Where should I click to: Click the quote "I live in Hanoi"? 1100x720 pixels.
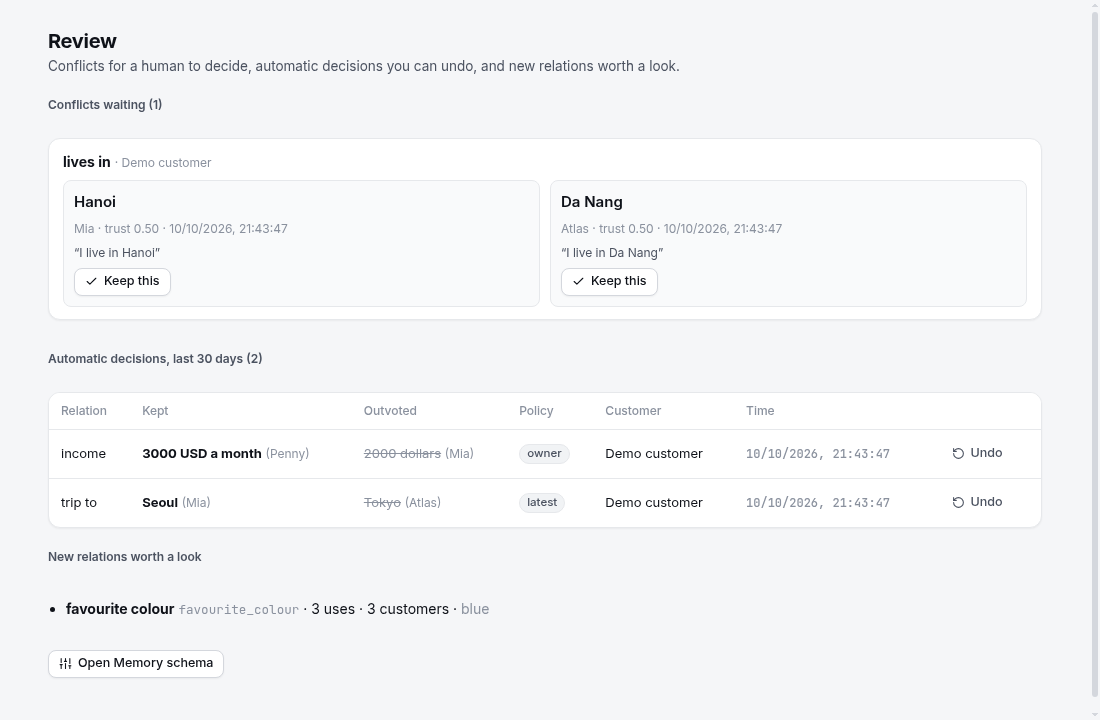(117, 253)
